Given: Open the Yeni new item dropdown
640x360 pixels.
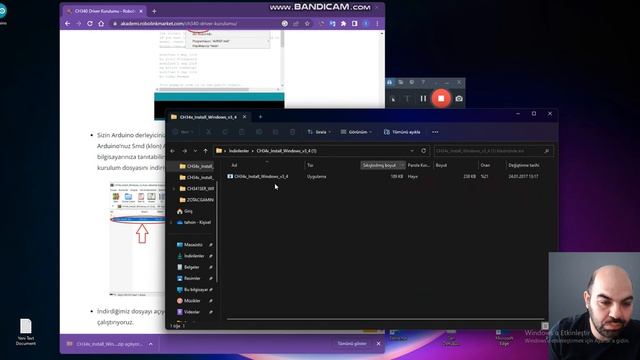Looking at the screenshot, I should 183,132.
